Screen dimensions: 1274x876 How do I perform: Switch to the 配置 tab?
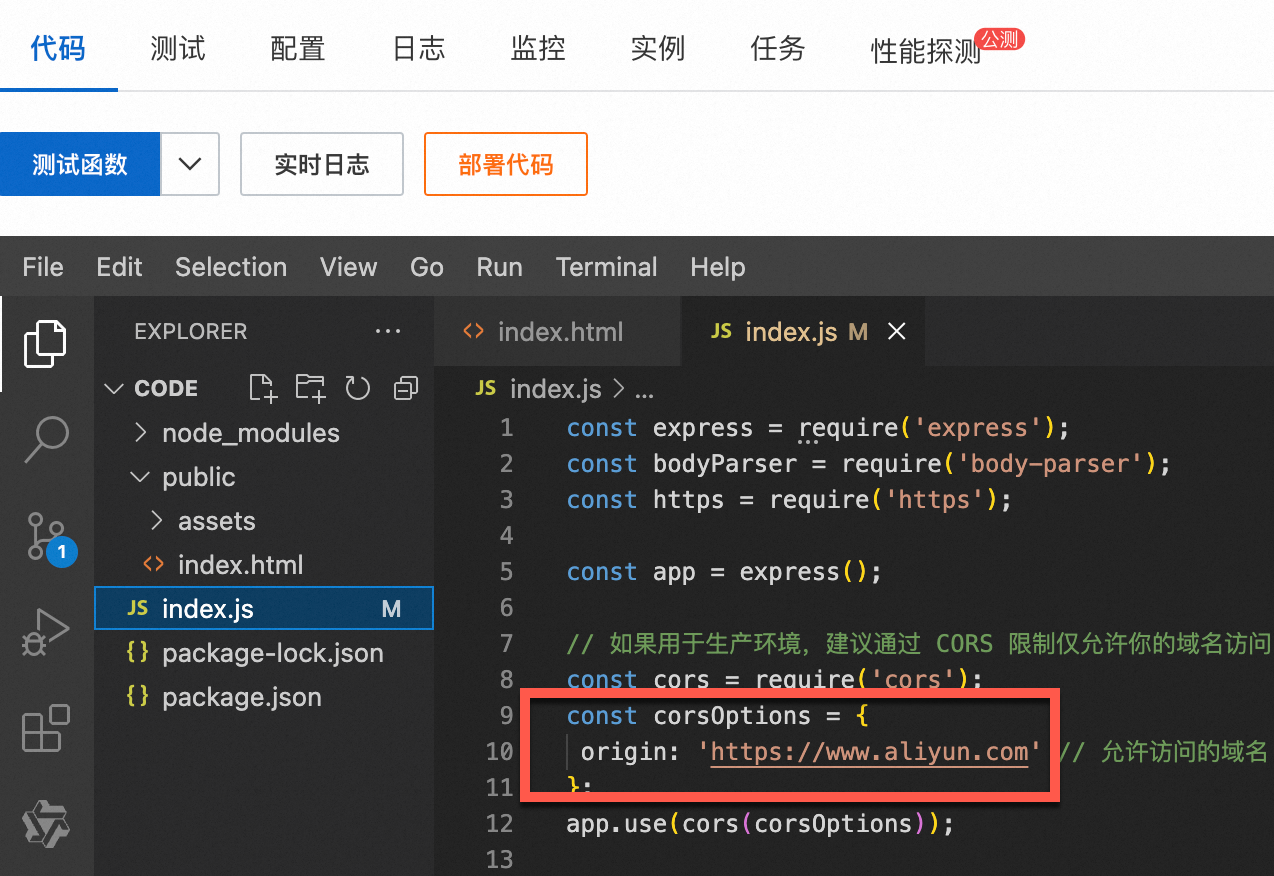[x=298, y=47]
